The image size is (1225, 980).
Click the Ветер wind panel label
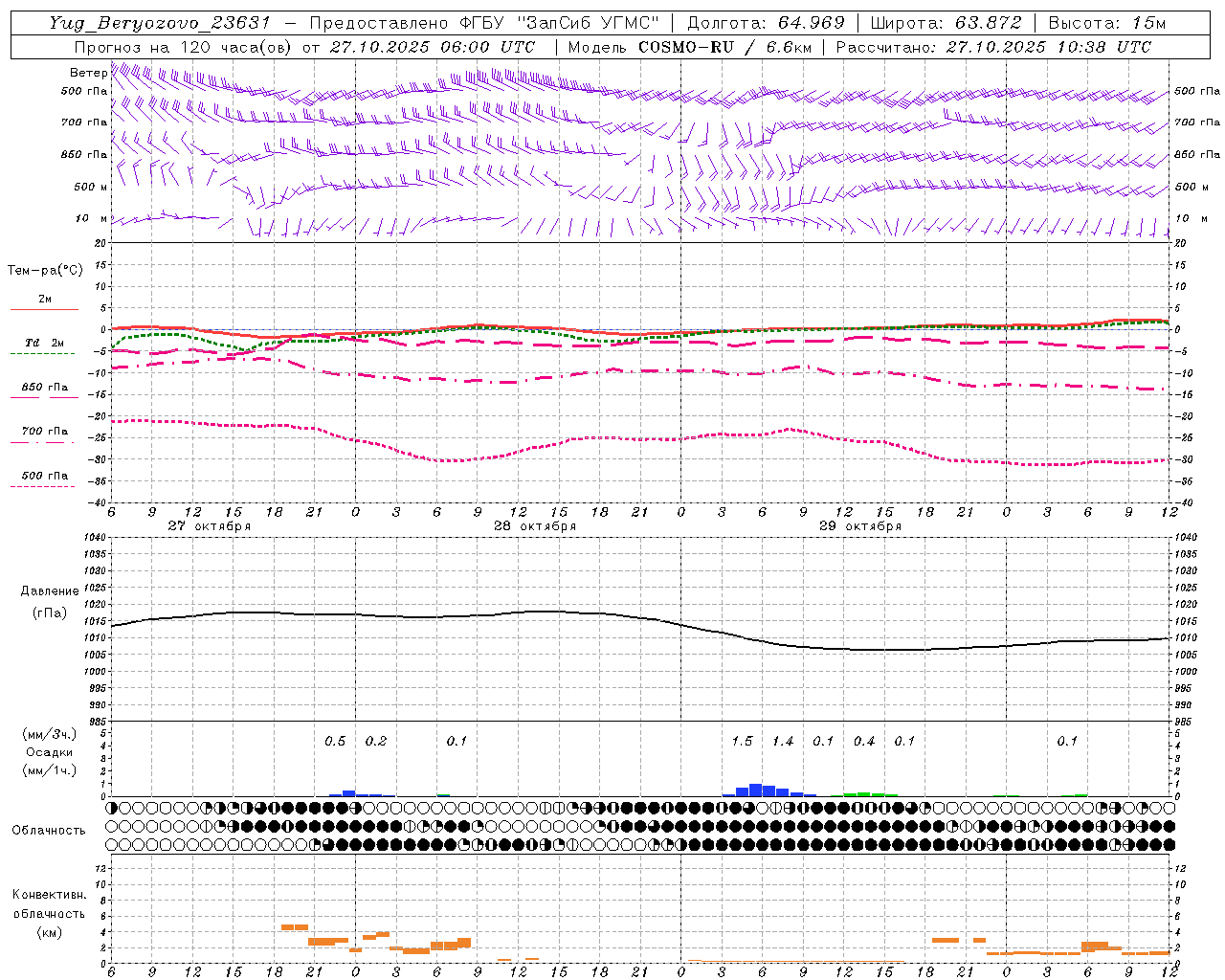[88, 73]
